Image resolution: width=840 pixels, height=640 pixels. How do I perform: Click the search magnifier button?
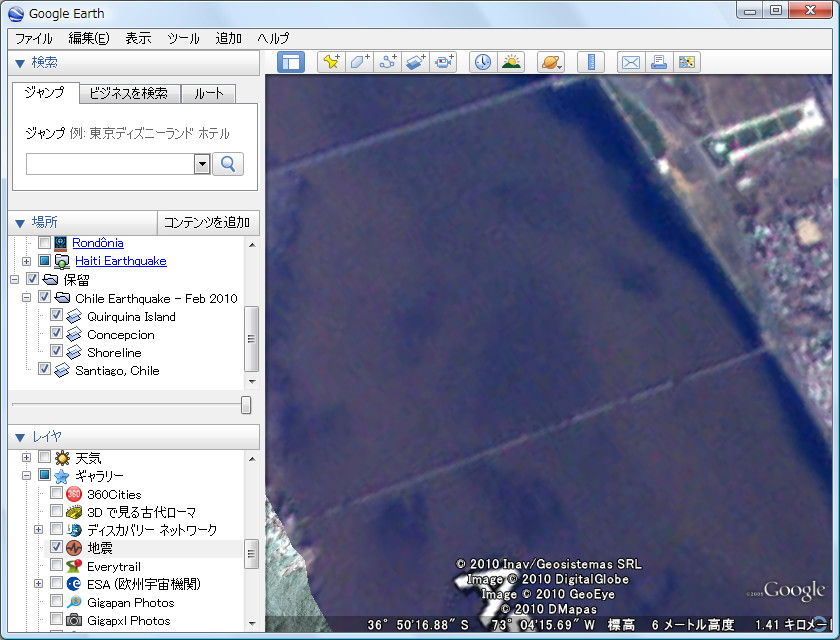tap(228, 164)
